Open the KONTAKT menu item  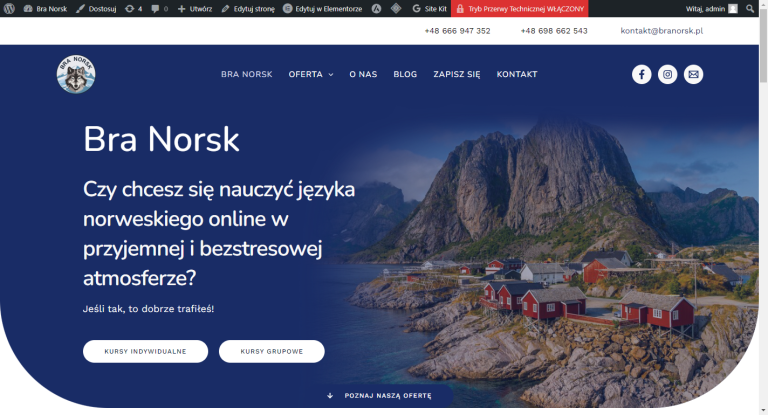517,75
